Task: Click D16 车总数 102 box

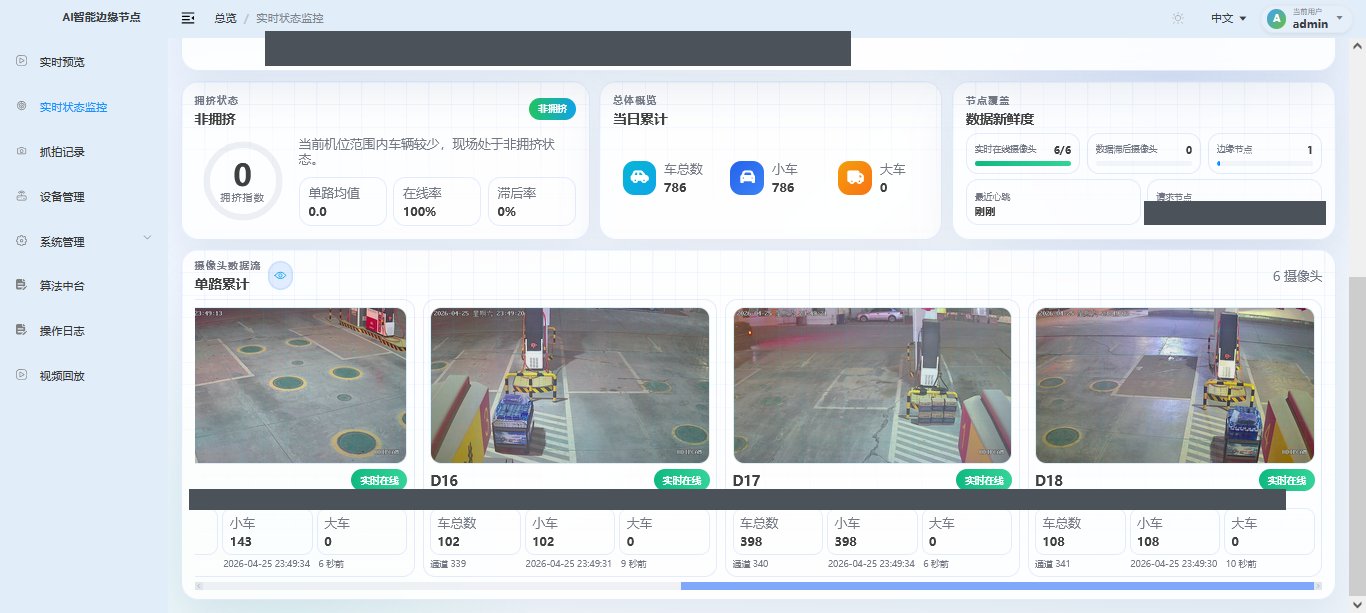Action: tap(476, 532)
